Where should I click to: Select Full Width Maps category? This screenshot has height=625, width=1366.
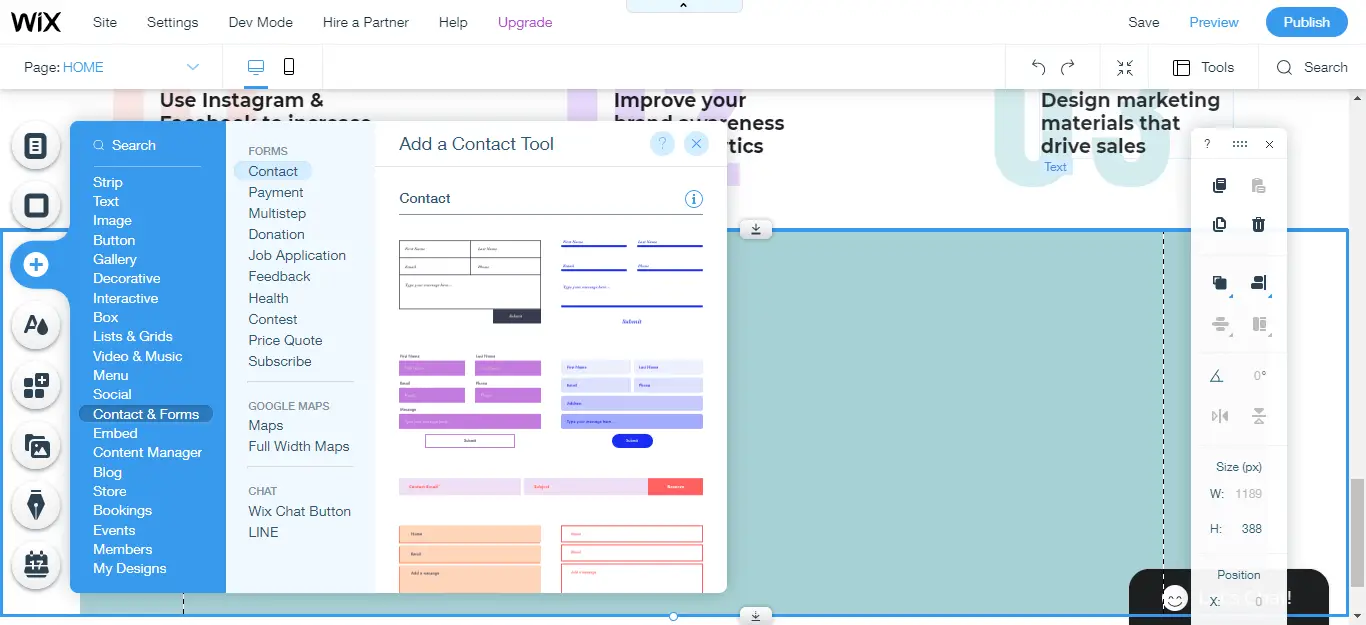coord(299,446)
